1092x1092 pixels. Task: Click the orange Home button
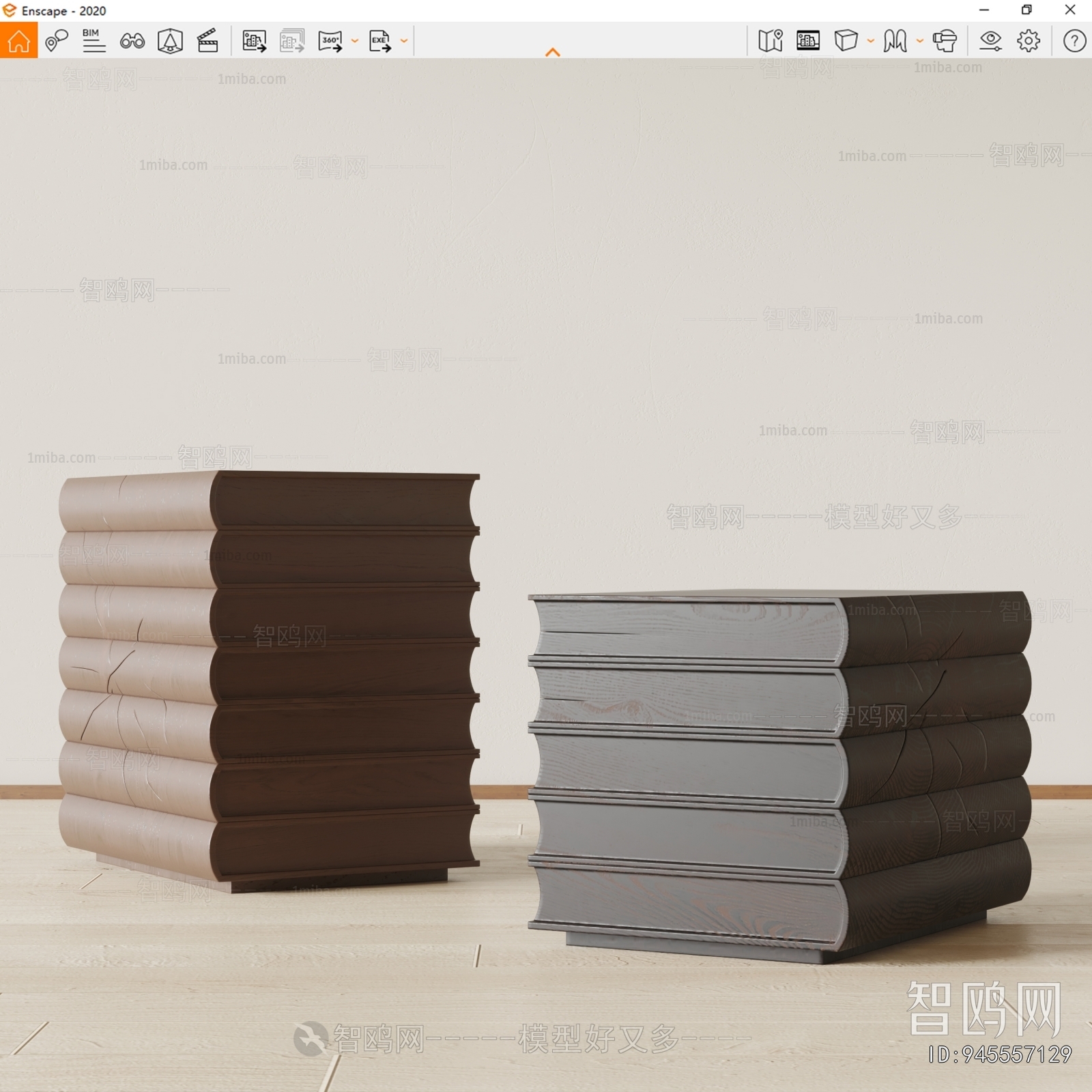tap(18, 41)
